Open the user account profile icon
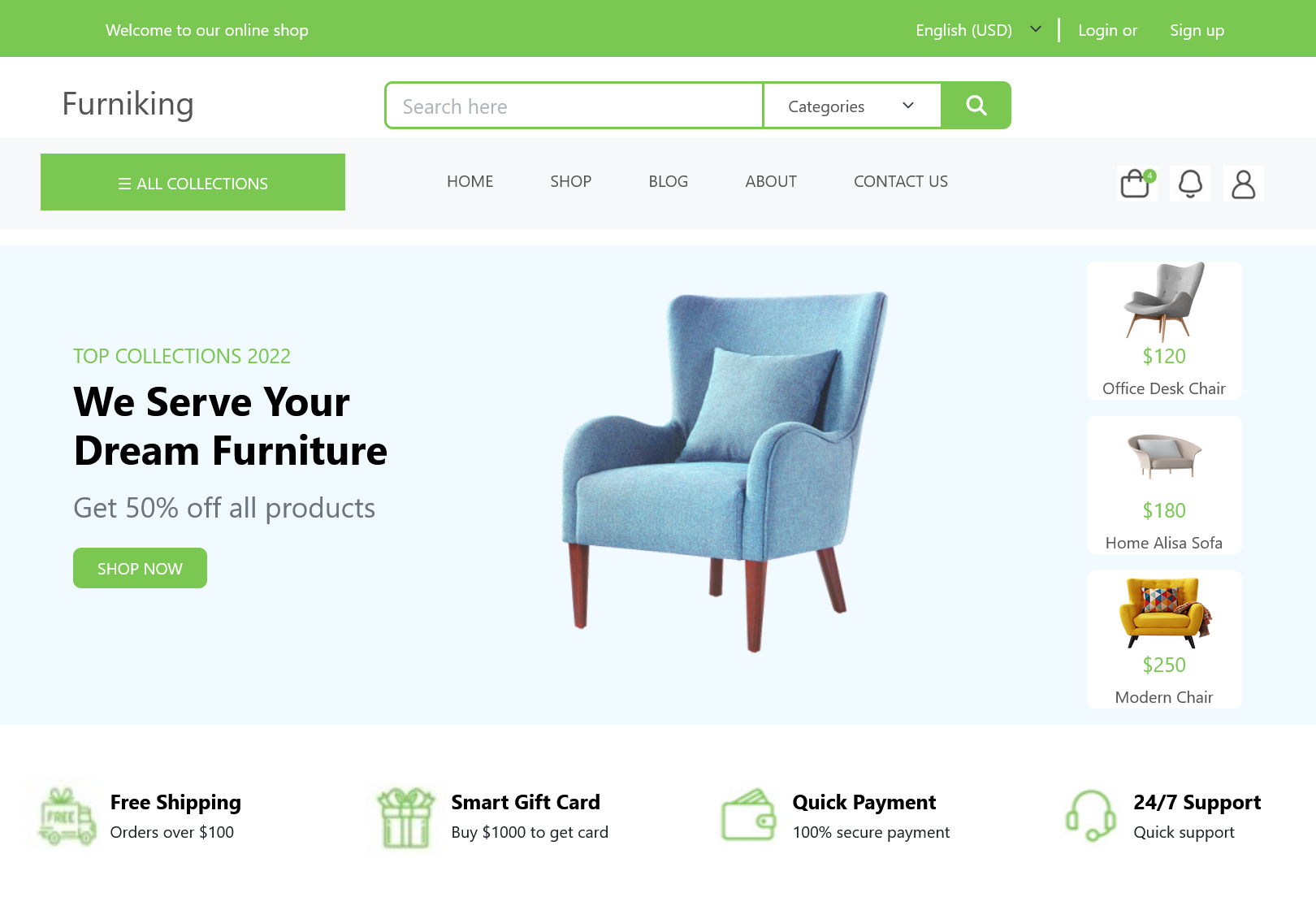Image resolution: width=1316 pixels, height=906 pixels. coord(1244,184)
